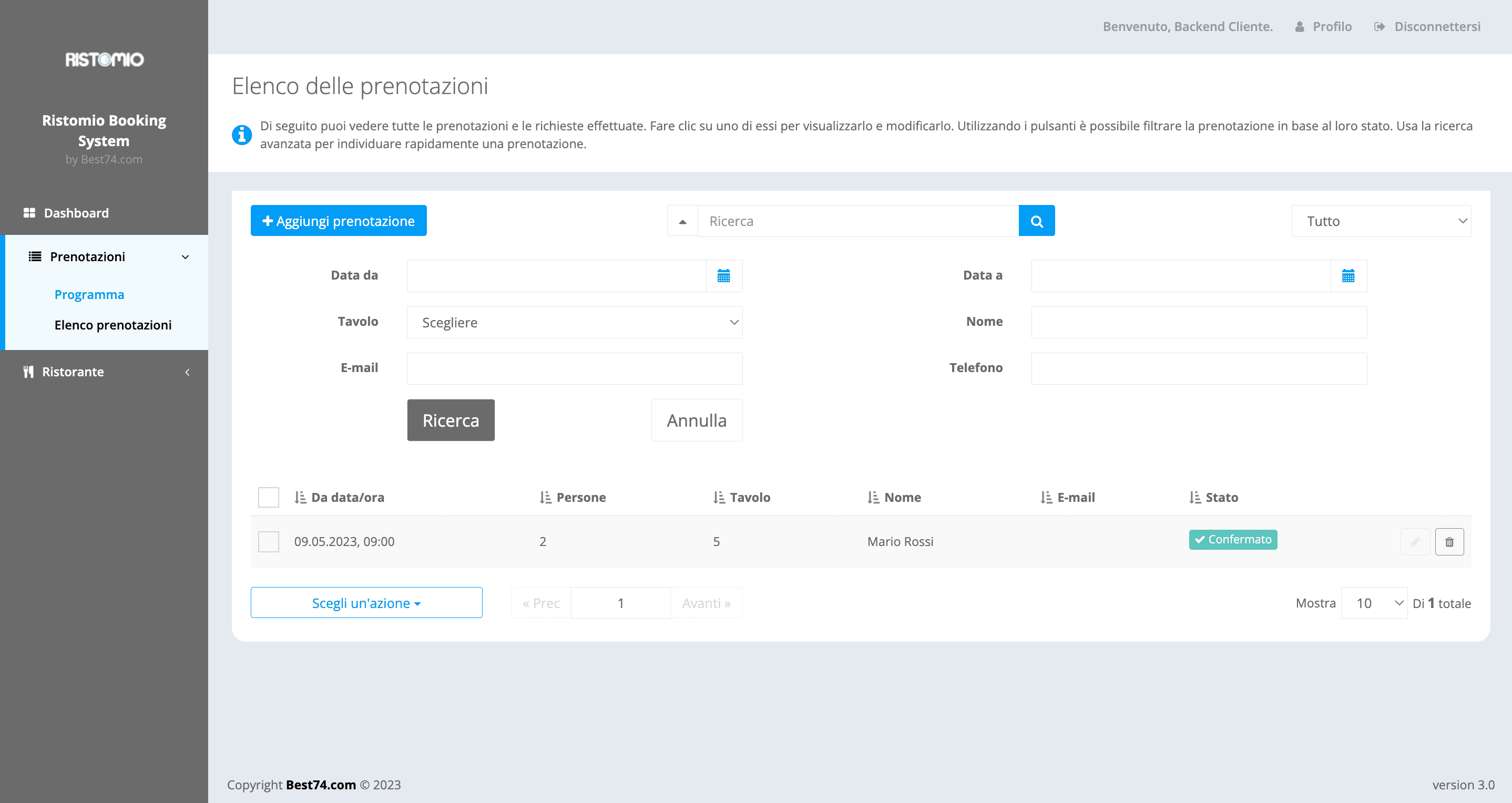Click the edit pencil icon on Mario Rossi's booking
Screen dimensions: 1512x803
click(1416, 541)
